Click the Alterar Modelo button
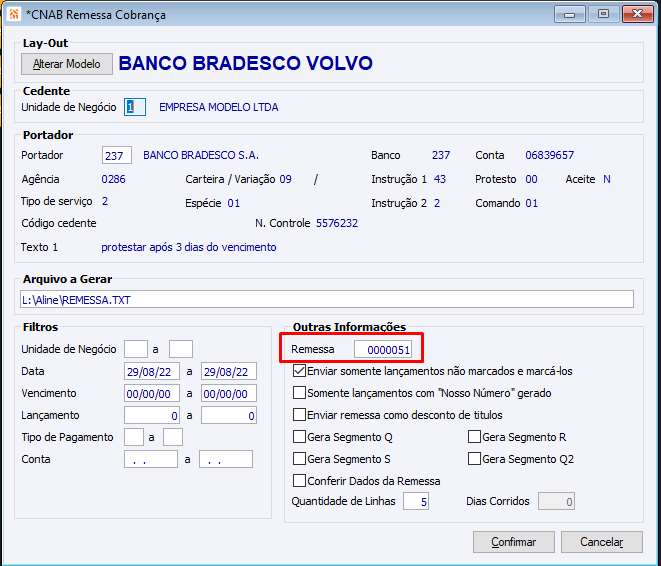Screen dimensions: 661x566 pyautogui.click(x=67, y=64)
